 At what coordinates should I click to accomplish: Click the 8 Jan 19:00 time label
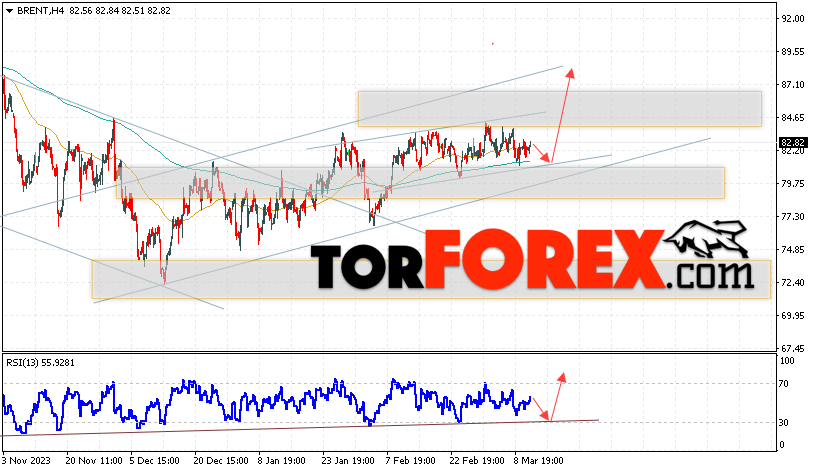click(x=282, y=461)
